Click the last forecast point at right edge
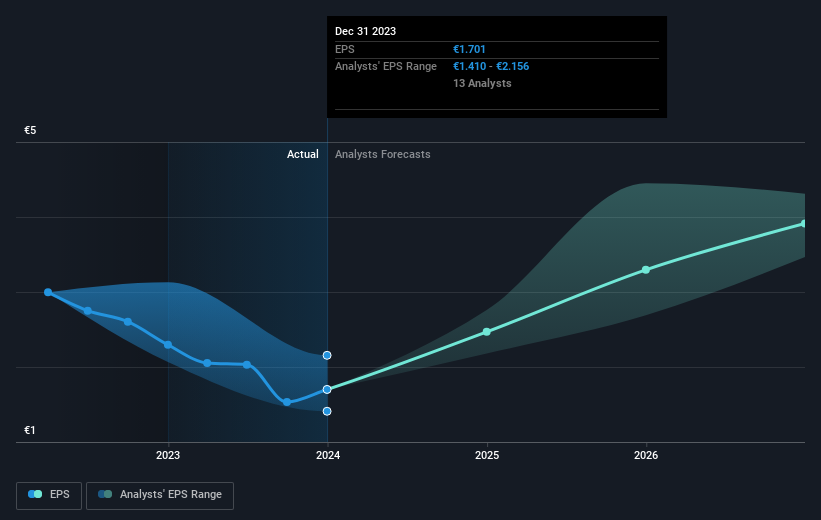821x520 pixels. [x=804, y=224]
